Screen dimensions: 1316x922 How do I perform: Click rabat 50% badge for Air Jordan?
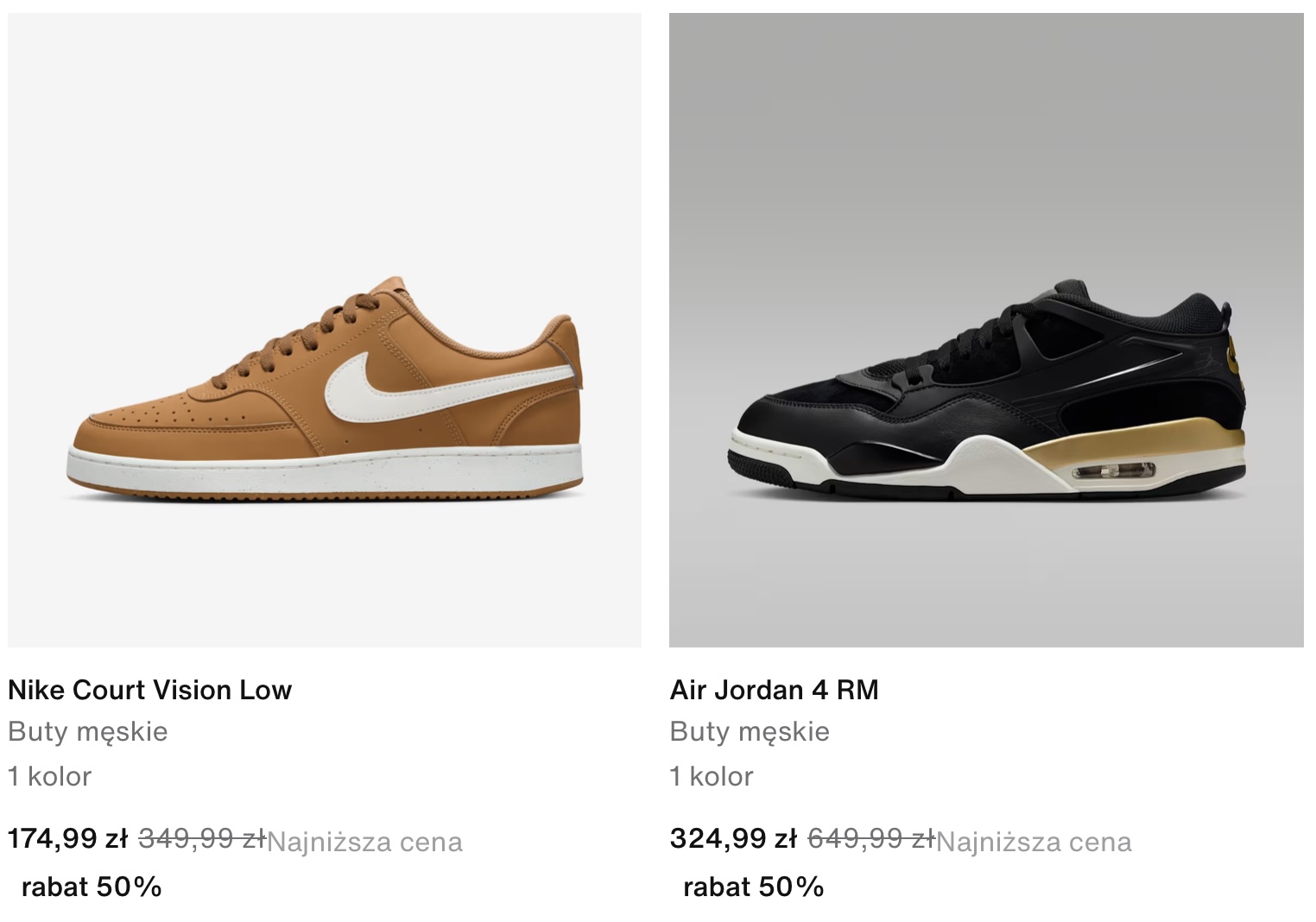point(754,887)
